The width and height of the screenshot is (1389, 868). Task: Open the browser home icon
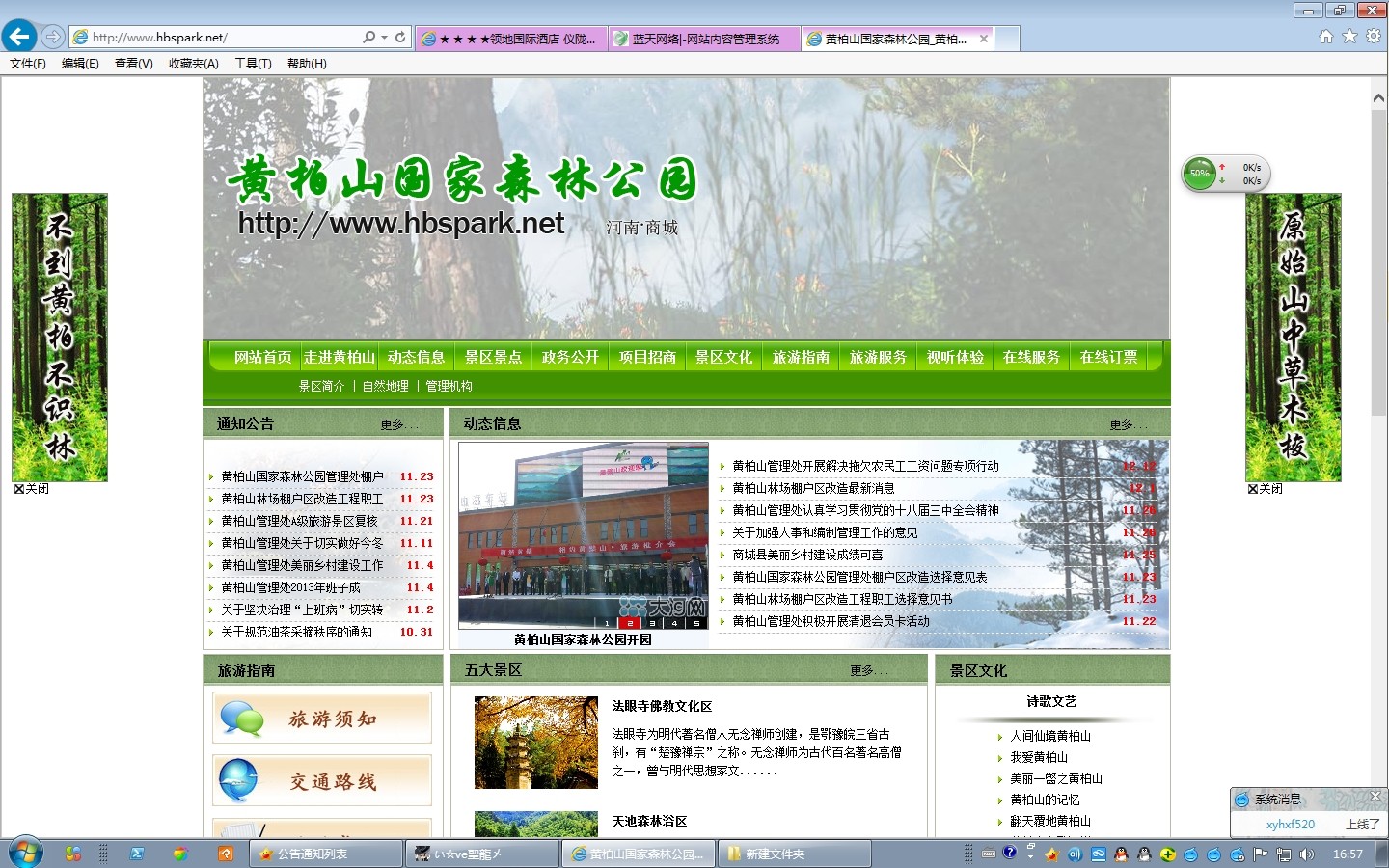tap(1326, 37)
